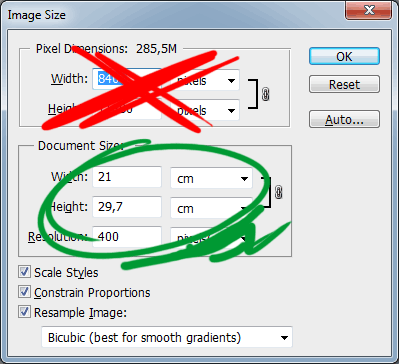Image resolution: width=399 pixels, height=364 pixels.
Task: Click the Resolution field showing 400
Action: pos(127,237)
